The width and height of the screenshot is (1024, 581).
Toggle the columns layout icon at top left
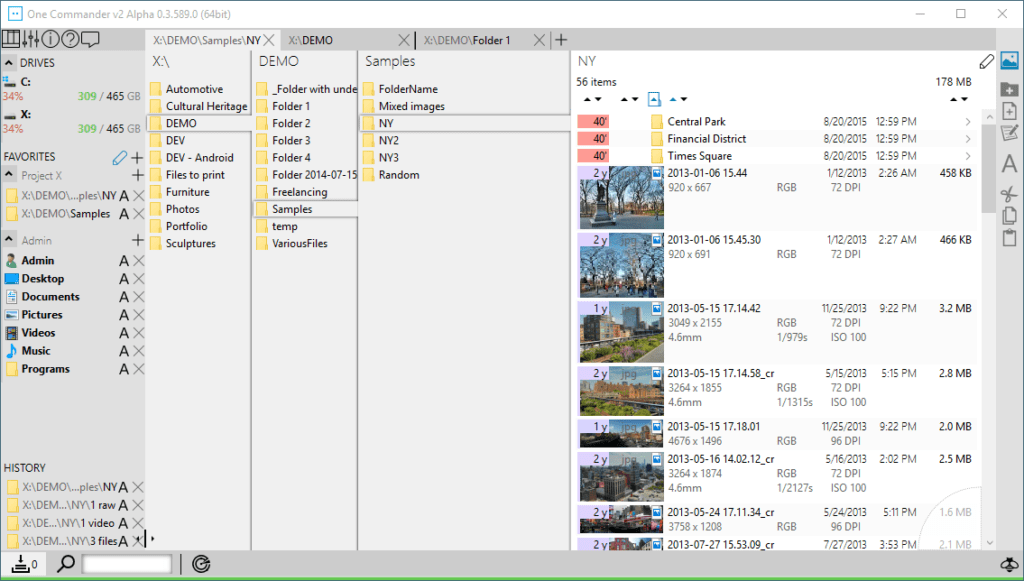click(11, 40)
